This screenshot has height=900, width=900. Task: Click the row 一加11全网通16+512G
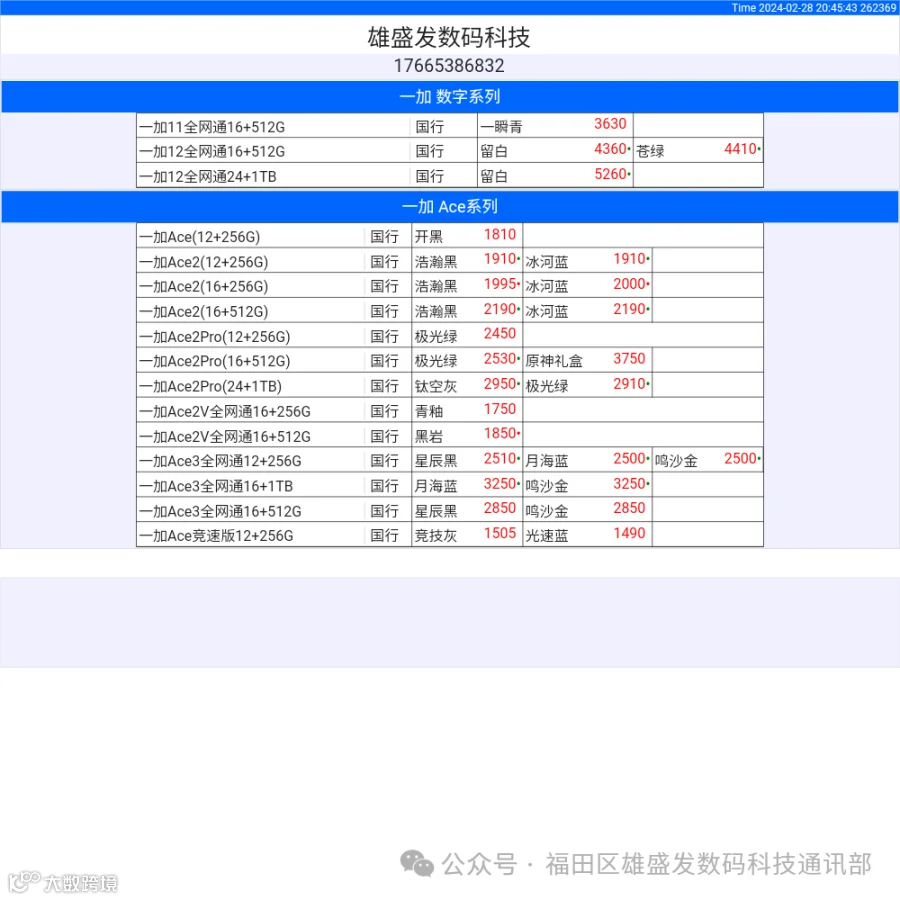click(x=450, y=126)
